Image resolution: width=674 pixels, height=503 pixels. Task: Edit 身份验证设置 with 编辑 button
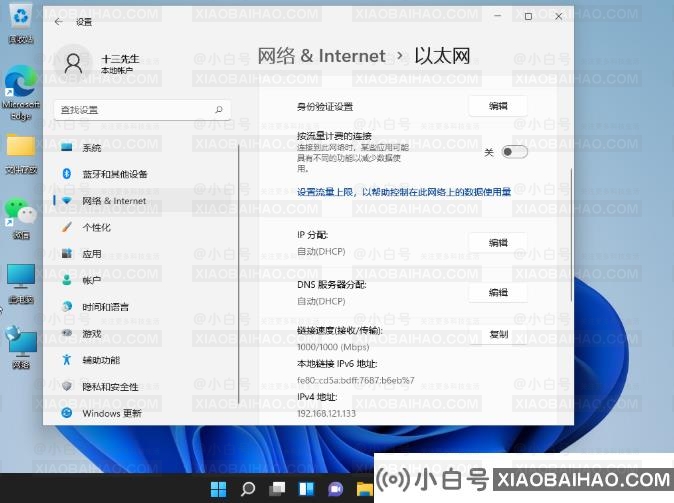(x=498, y=106)
